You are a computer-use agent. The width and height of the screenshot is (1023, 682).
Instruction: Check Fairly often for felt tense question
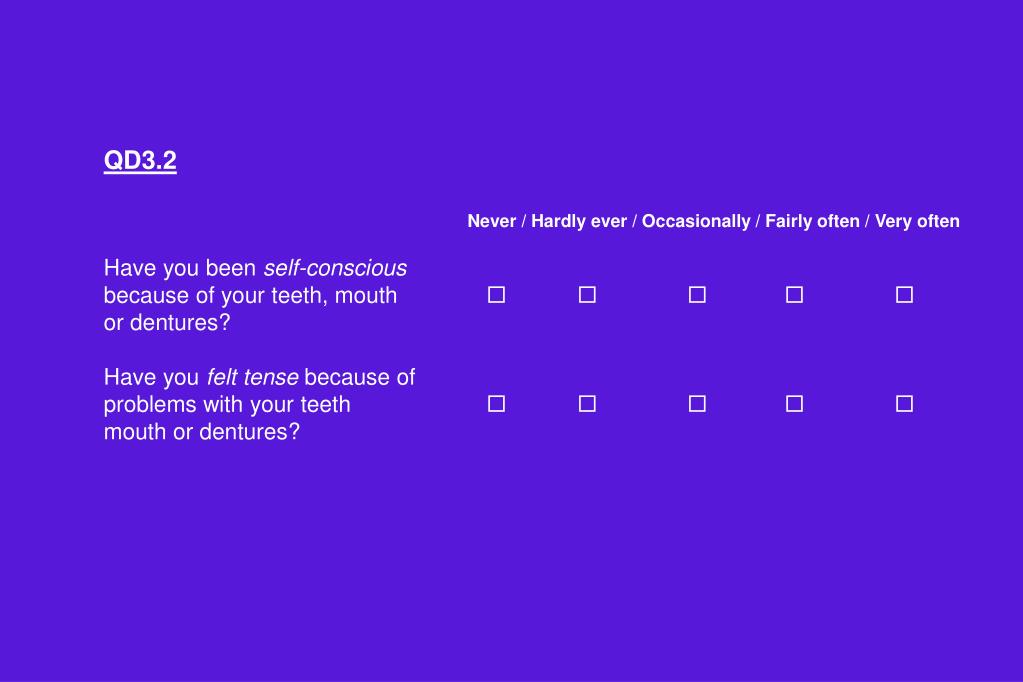795,404
